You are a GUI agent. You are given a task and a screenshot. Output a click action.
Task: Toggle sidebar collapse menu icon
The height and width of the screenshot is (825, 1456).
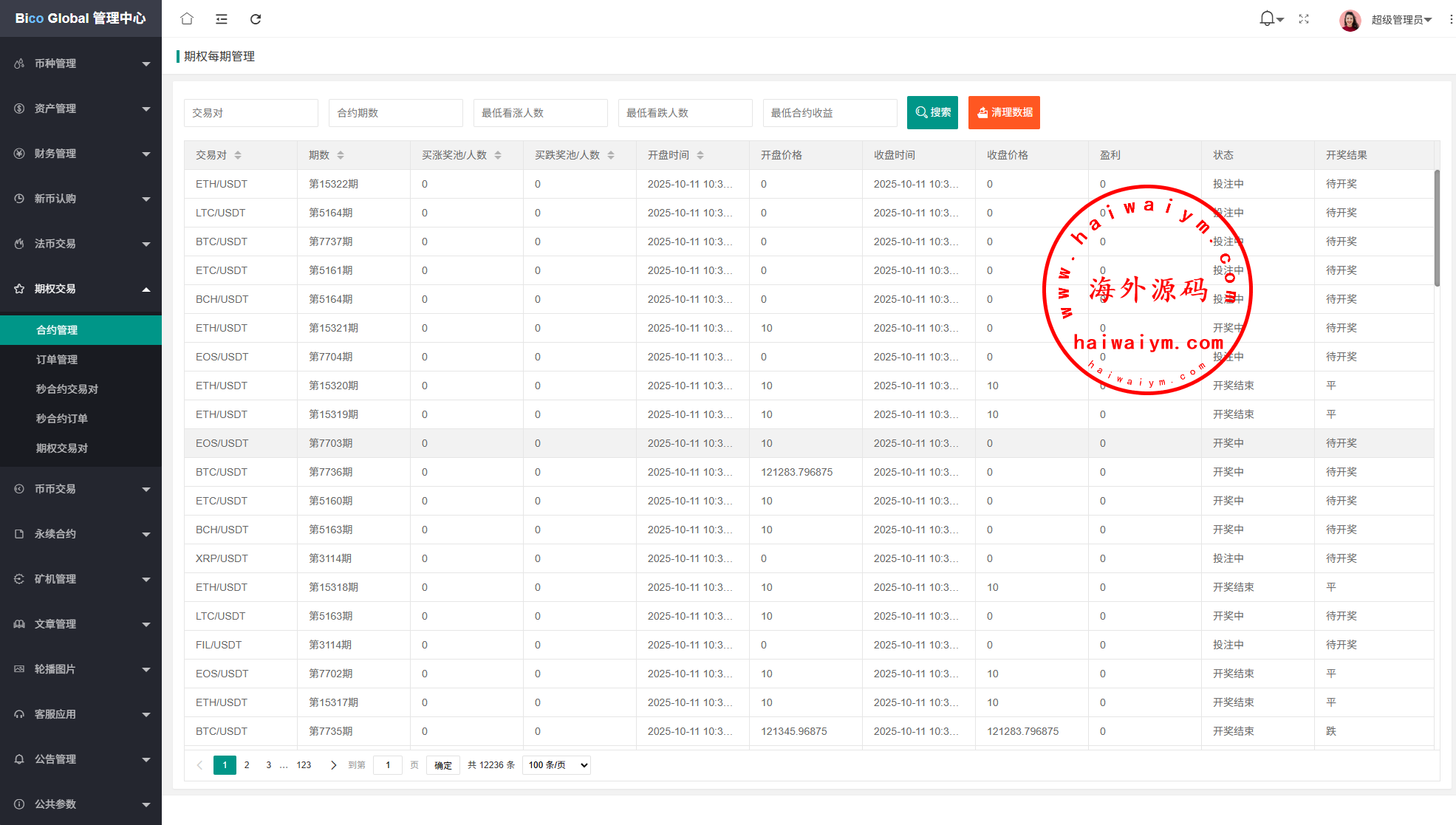click(221, 18)
